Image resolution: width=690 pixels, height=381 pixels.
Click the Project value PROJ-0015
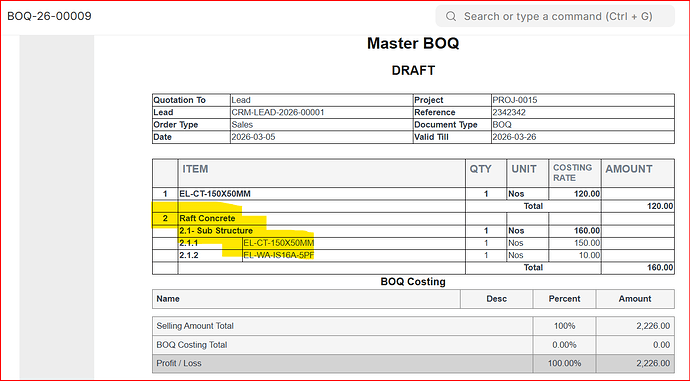click(x=514, y=100)
